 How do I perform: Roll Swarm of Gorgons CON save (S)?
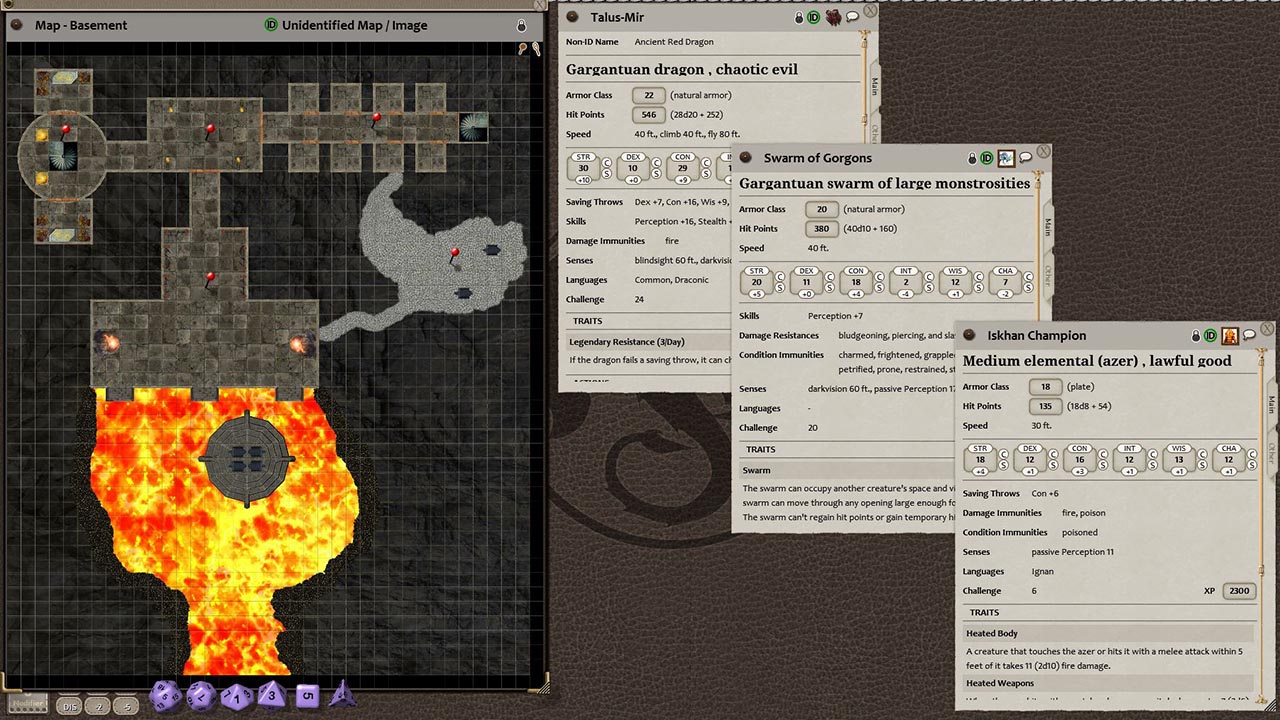coord(879,287)
